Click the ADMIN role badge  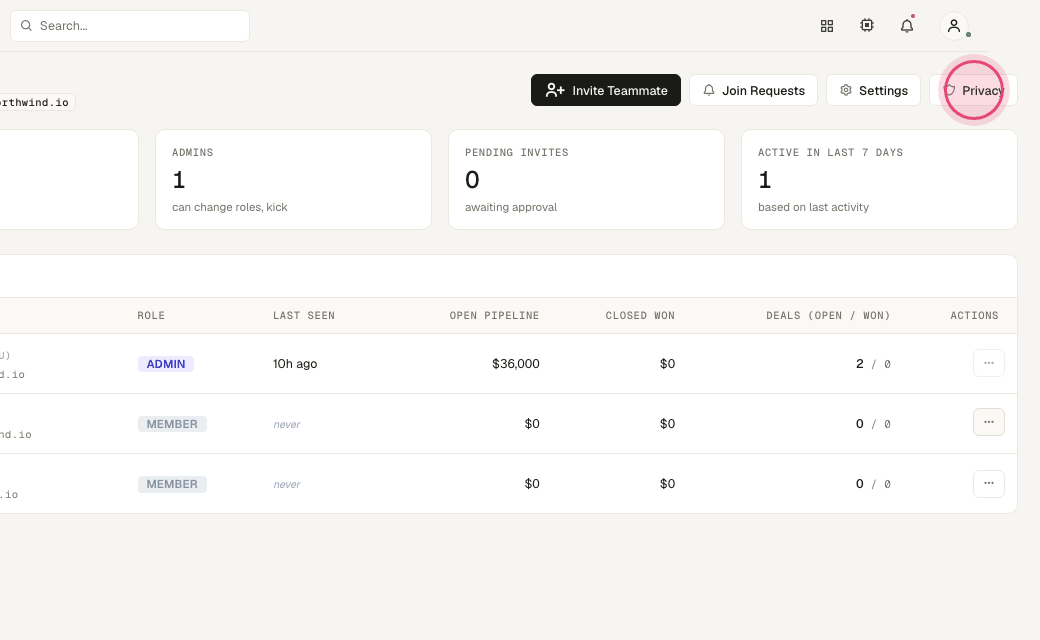point(166,363)
